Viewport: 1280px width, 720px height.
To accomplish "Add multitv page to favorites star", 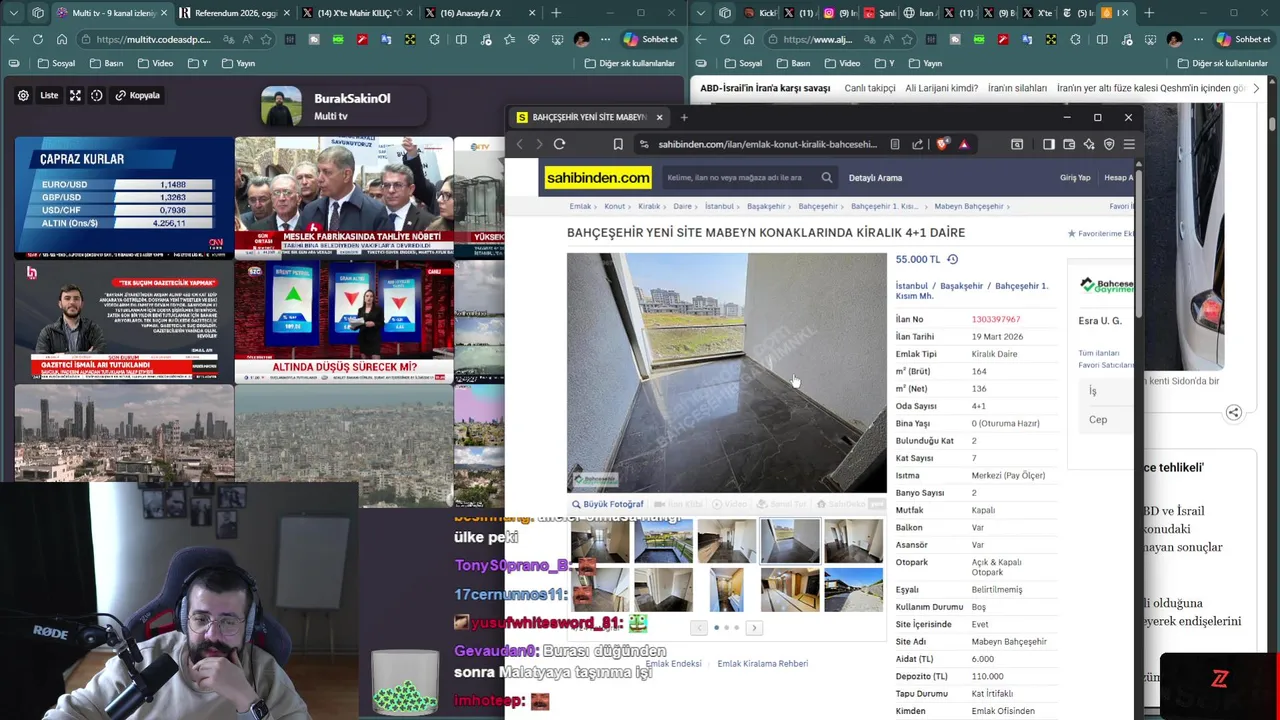I will [266, 39].
